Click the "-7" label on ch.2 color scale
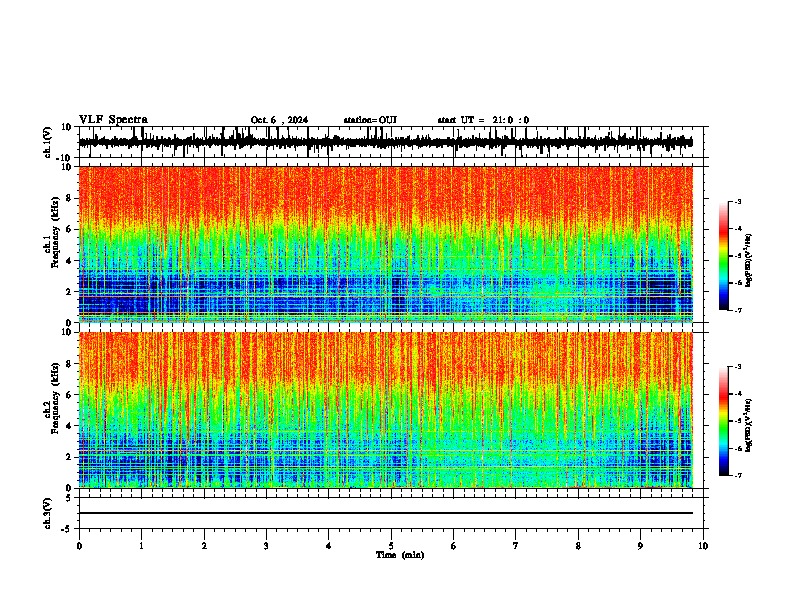This screenshot has height=612, width=792. (x=737, y=475)
